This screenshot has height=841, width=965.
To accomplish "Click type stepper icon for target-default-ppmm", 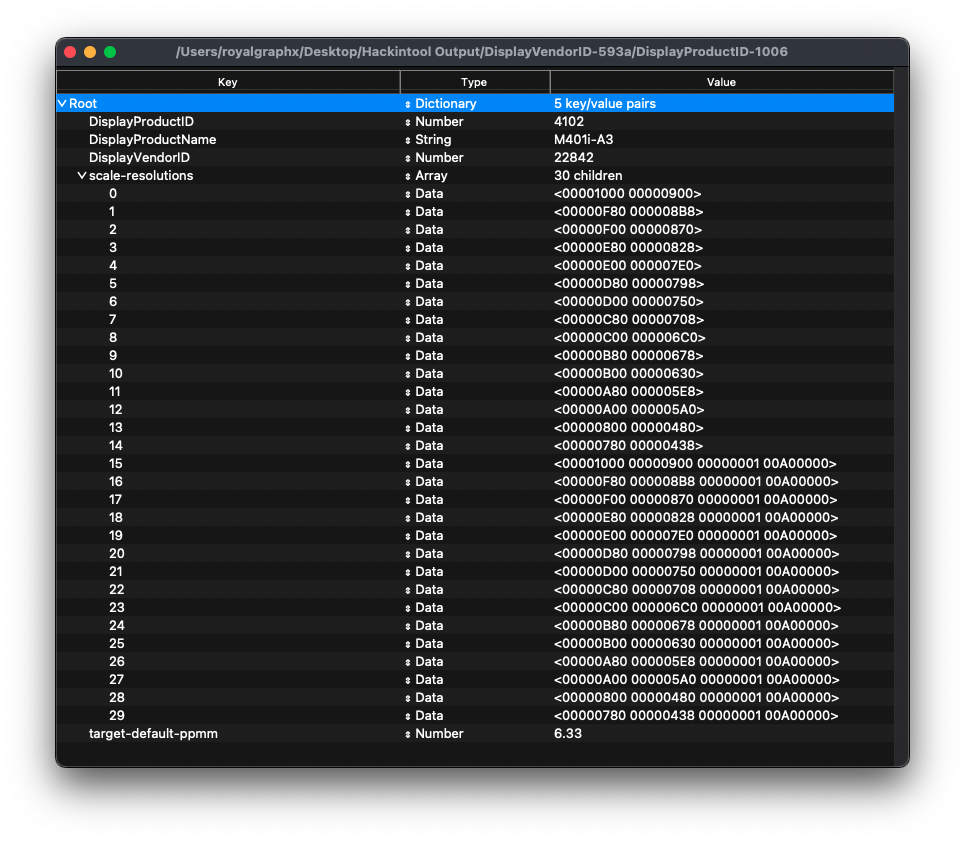I will point(408,734).
